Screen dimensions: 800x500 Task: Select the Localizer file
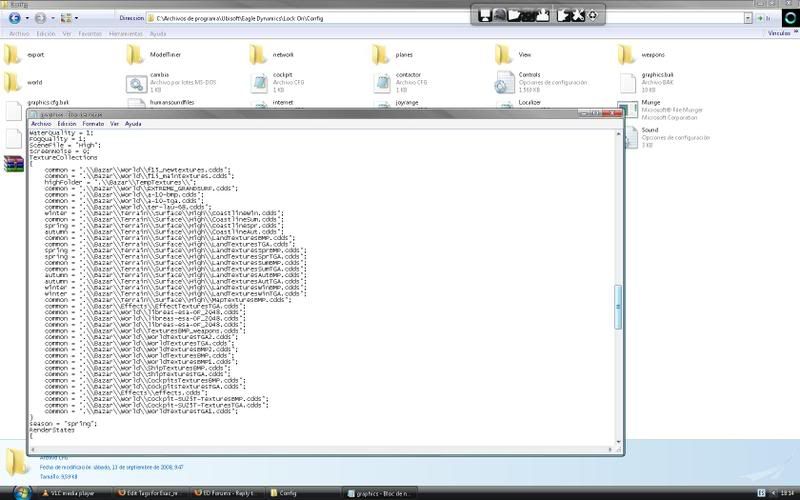(530, 103)
